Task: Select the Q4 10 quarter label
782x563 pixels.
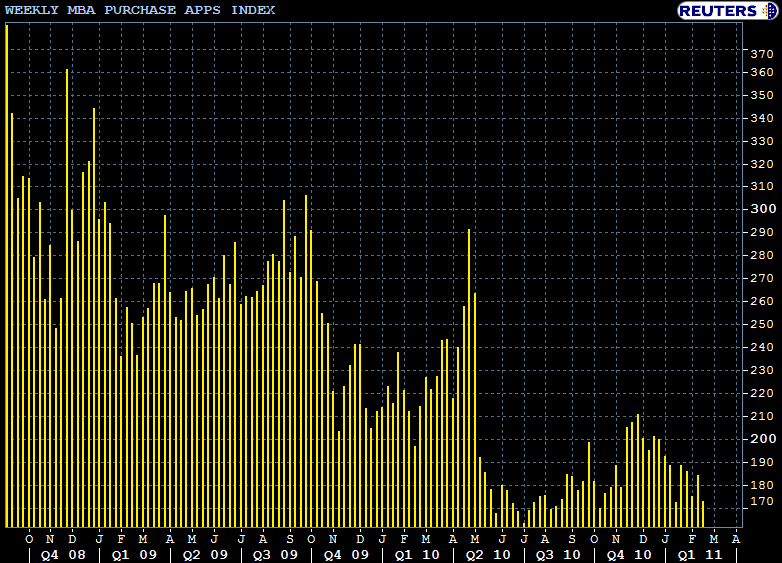Action: coord(629,553)
